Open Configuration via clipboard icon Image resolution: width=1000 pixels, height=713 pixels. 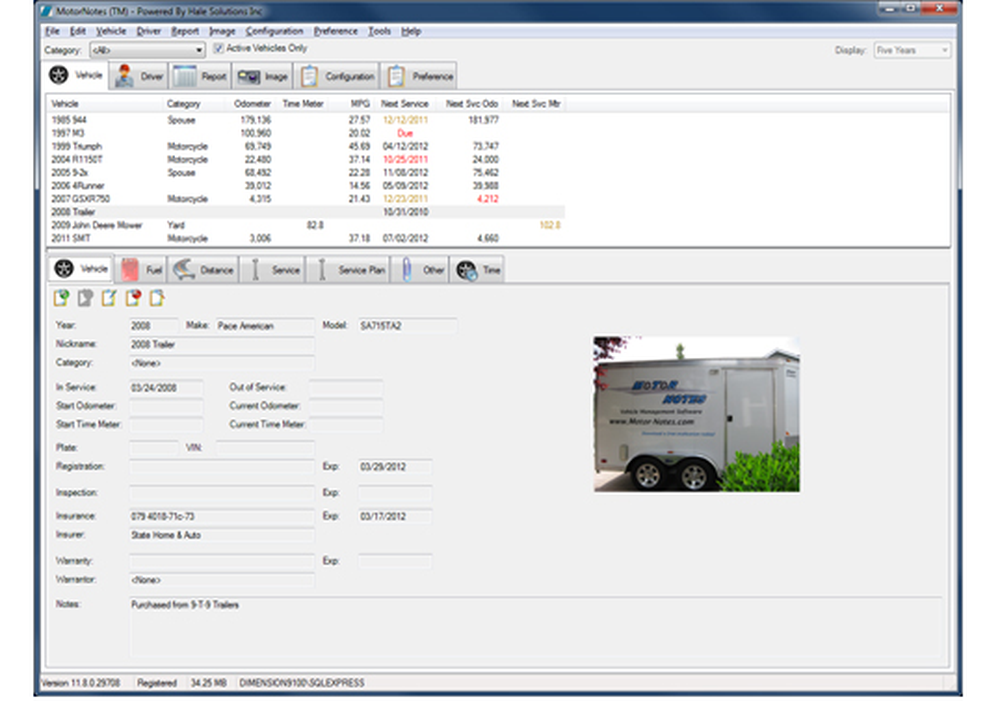311,75
